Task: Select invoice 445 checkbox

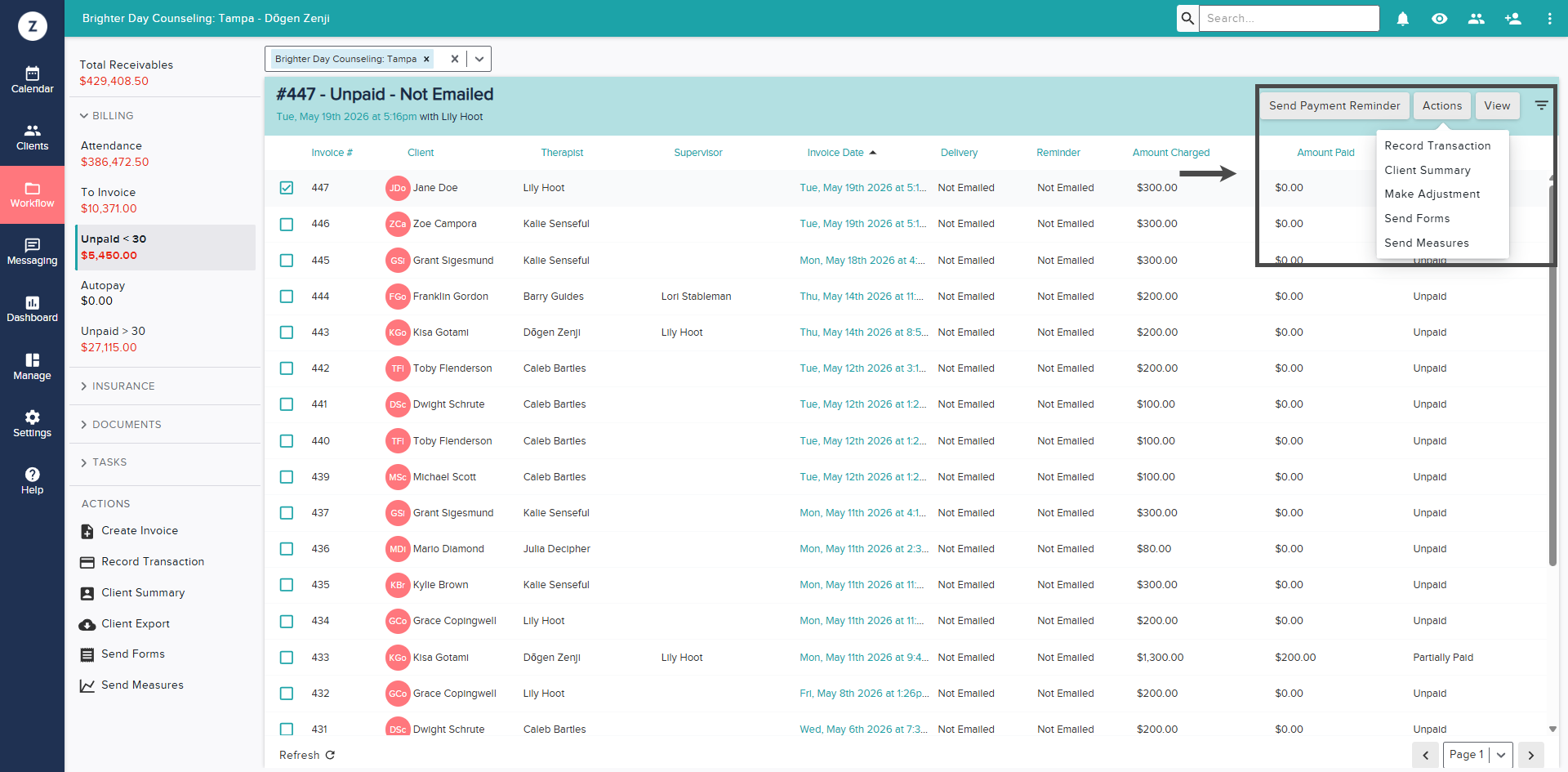Action: [287, 261]
